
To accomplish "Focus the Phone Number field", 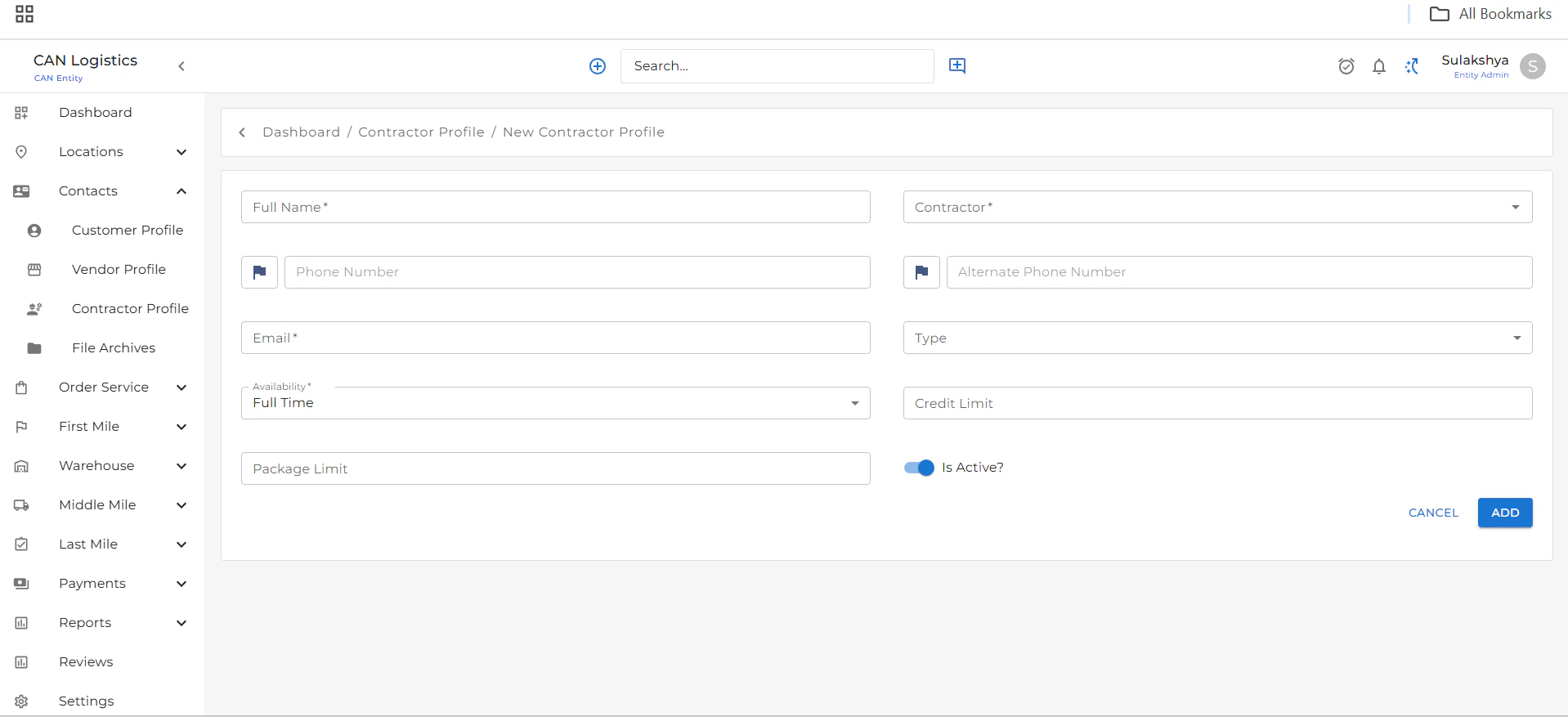I will pos(577,272).
